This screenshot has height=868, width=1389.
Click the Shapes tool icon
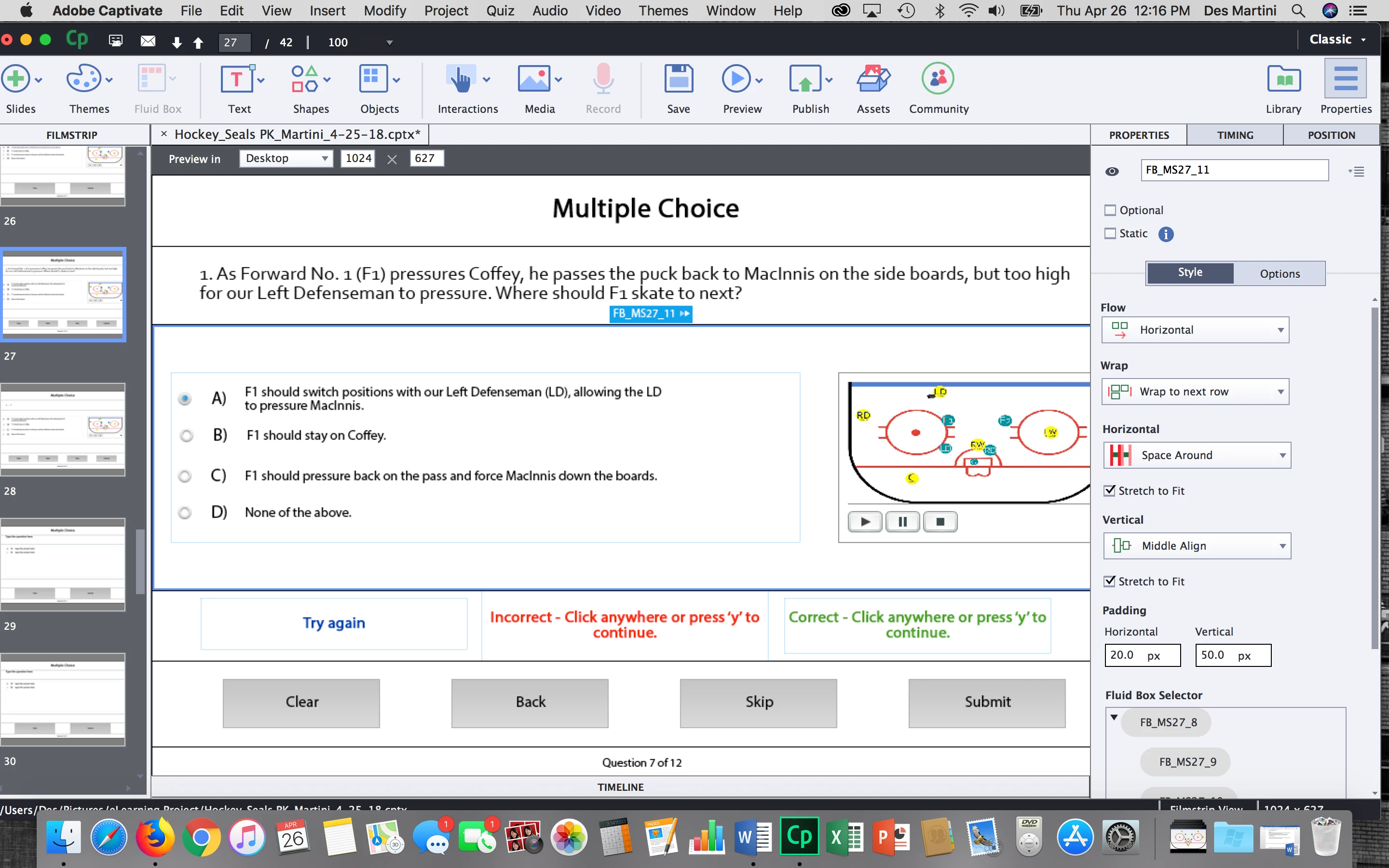305,80
